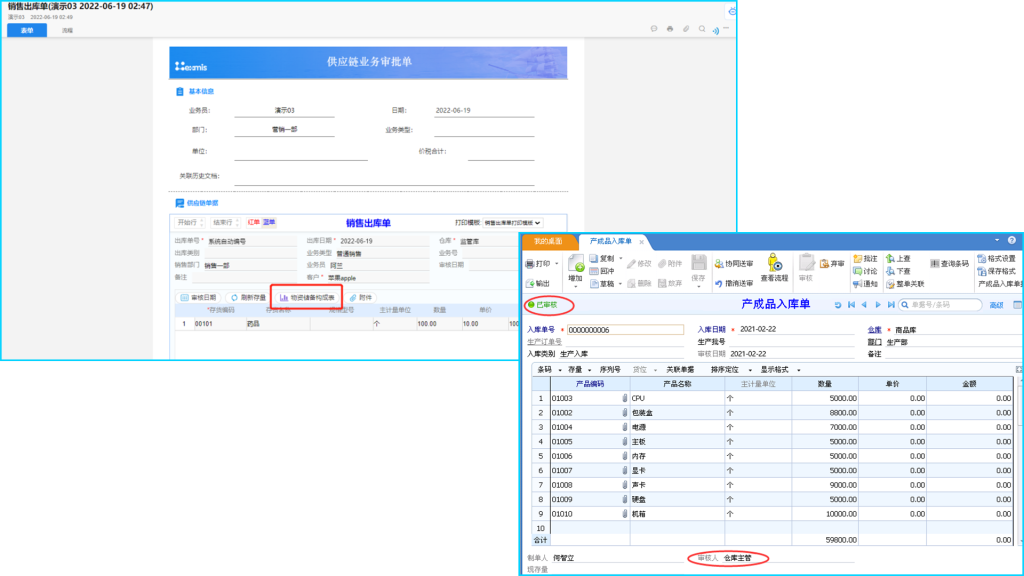
Task: Expand the 打印 (Print) dropdown arrow
Action: pyautogui.click(x=557, y=264)
